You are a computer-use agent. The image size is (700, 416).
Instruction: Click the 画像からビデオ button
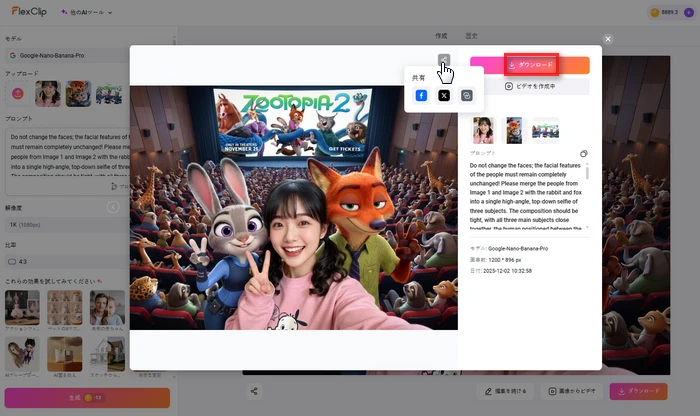572,391
